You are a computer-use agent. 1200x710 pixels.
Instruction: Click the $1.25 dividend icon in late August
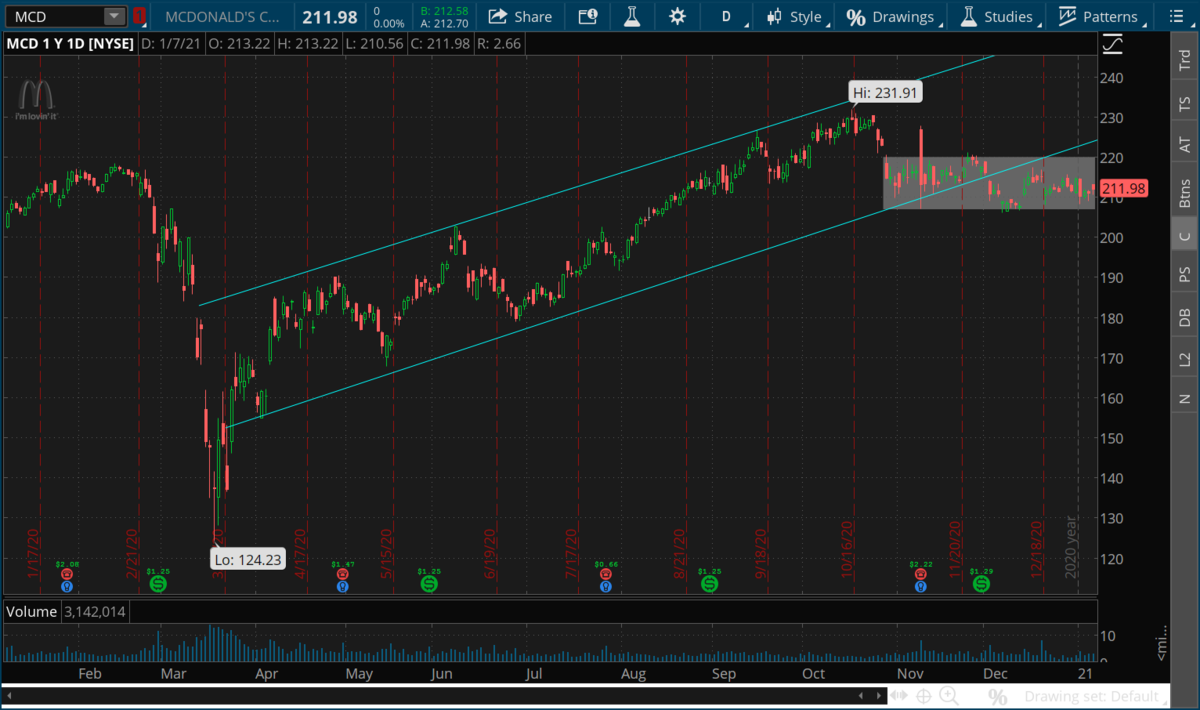709,582
